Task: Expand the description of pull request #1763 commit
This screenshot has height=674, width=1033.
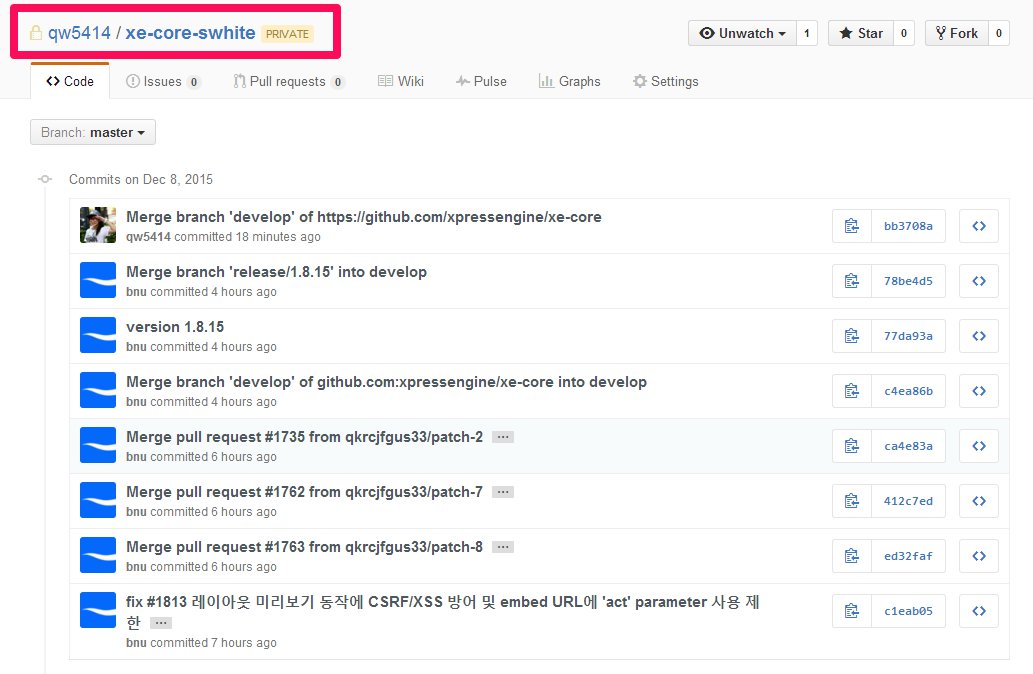Action: (503, 547)
